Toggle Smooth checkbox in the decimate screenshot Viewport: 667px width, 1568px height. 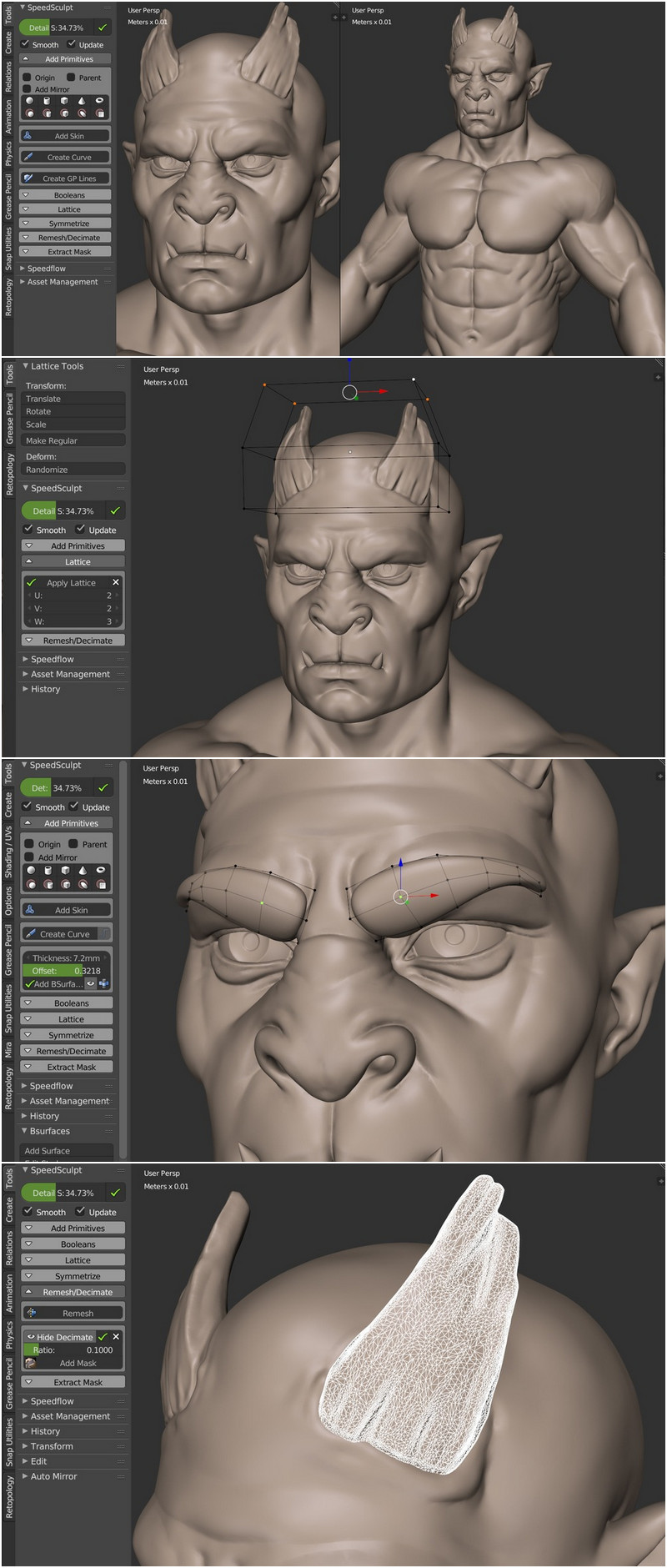[x=28, y=1212]
